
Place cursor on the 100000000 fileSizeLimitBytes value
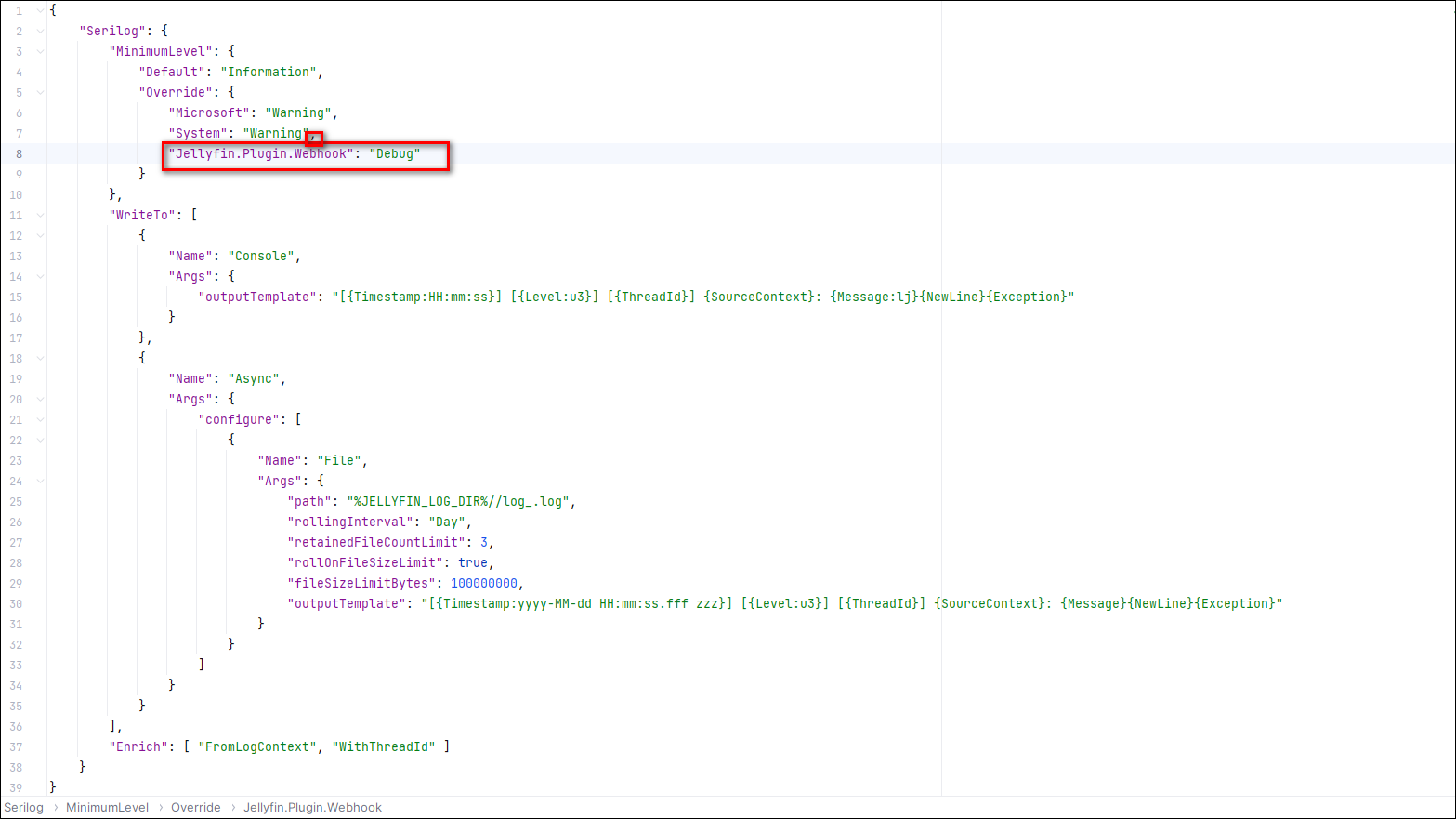(484, 583)
